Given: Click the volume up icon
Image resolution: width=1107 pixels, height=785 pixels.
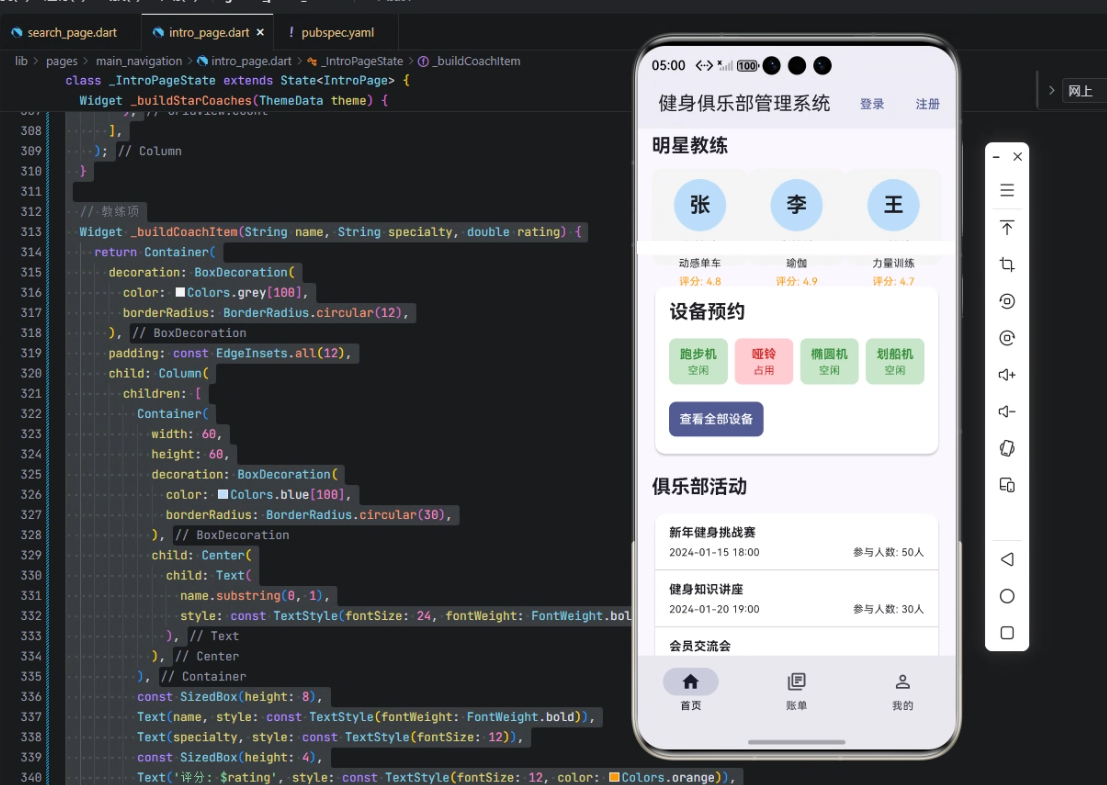Looking at the screenshot, I should (1007, 374).
